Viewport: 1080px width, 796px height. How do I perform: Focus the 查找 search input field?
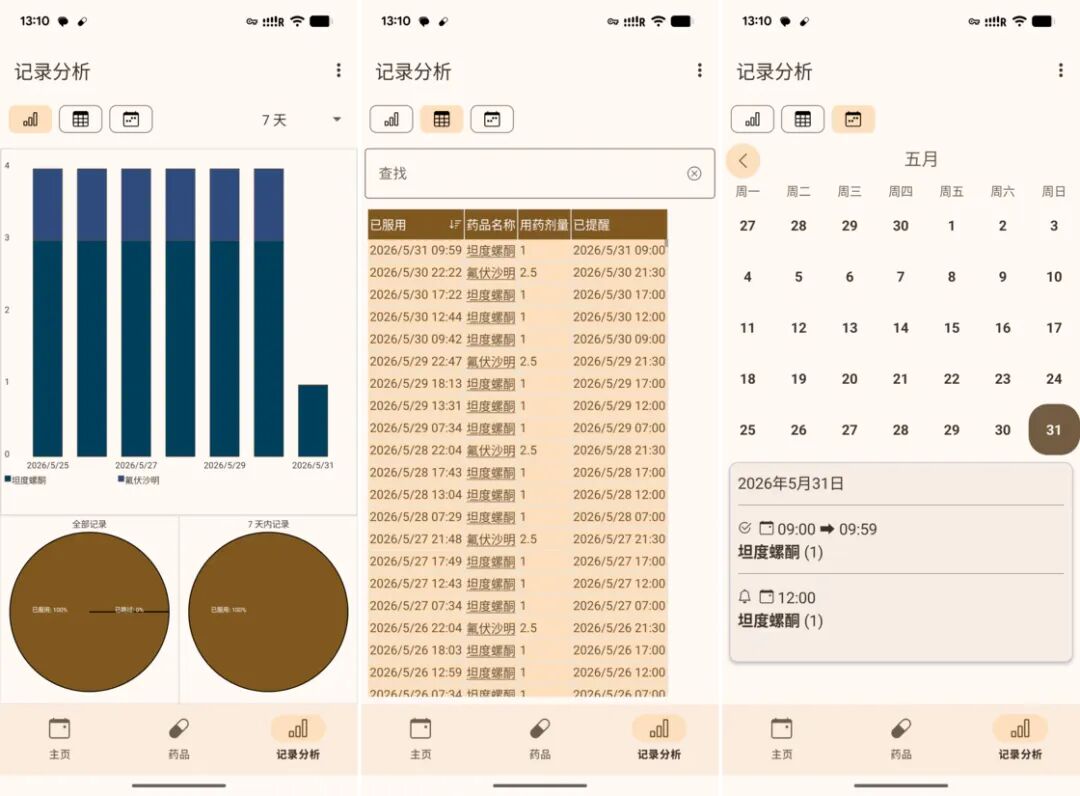(x=539, y=174)
